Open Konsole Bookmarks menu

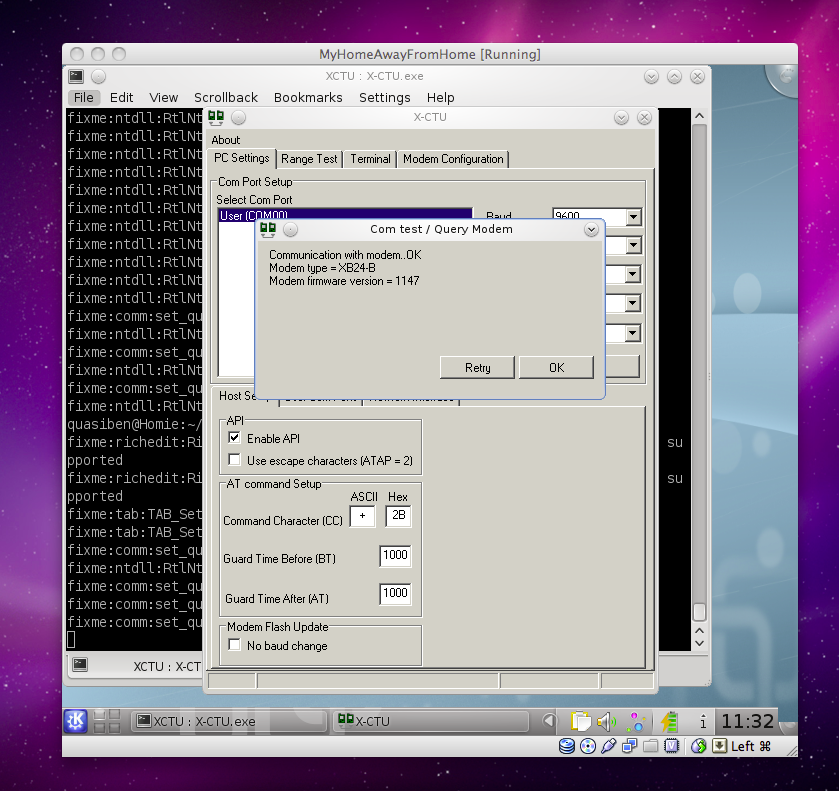pos(308,97)
